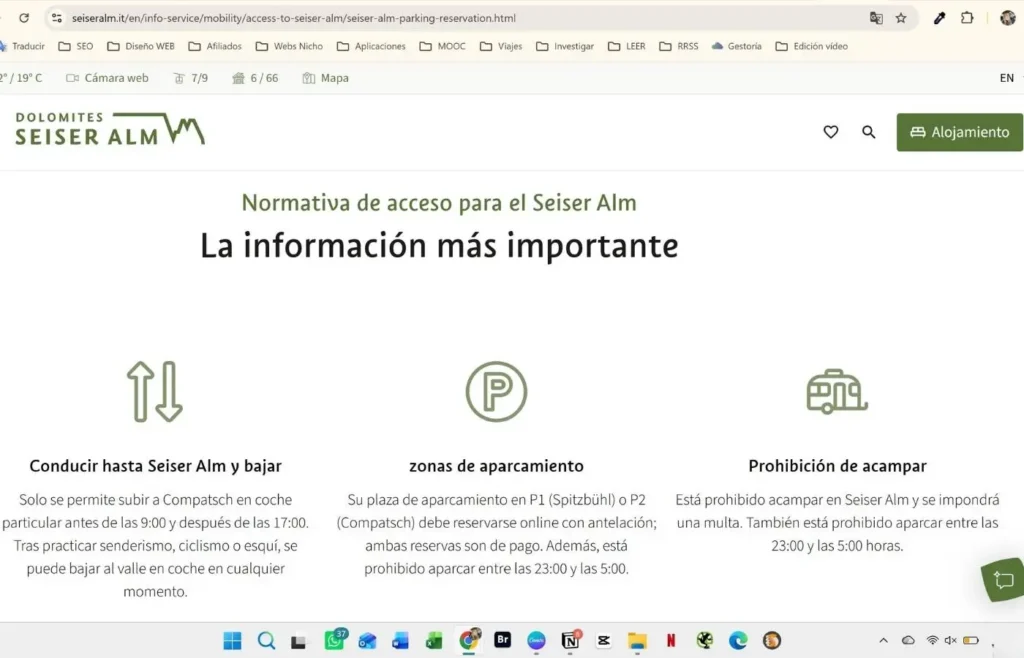Open Notion from the taskbar
The image size is (1024, 658).
[570, 641]
